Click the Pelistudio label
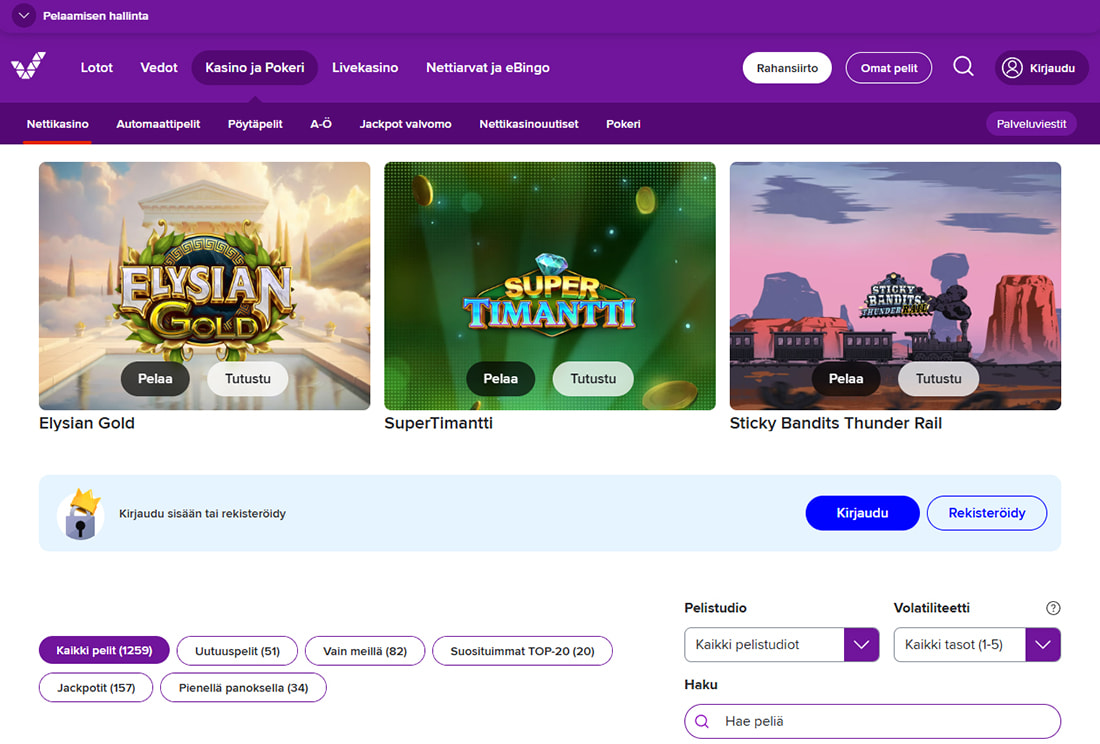Screen dimensions: 1100x744 [x=715, y=608]
